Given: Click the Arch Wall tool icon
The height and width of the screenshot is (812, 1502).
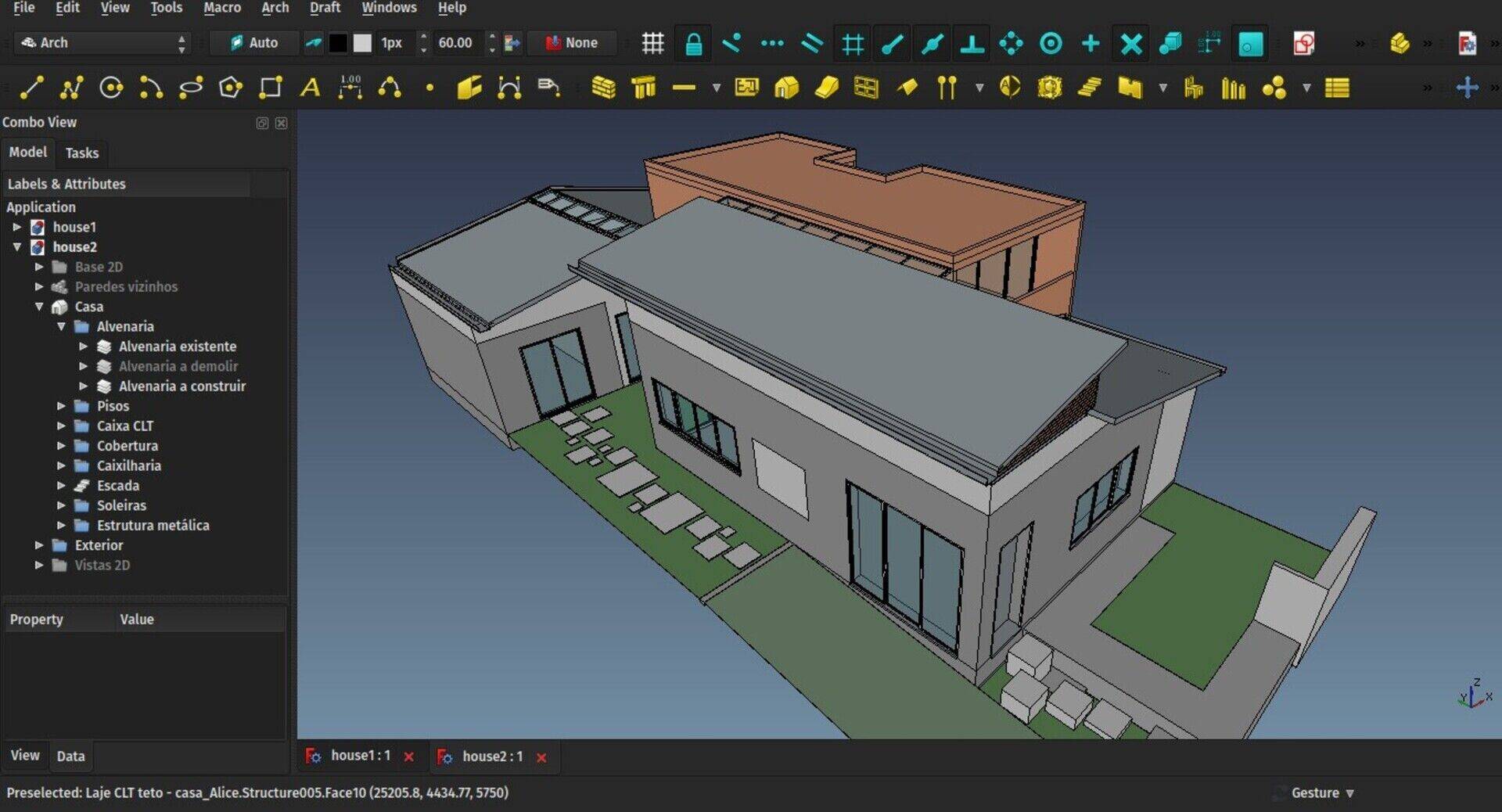Looking at the screenshot, I should (x=603, y=88).
